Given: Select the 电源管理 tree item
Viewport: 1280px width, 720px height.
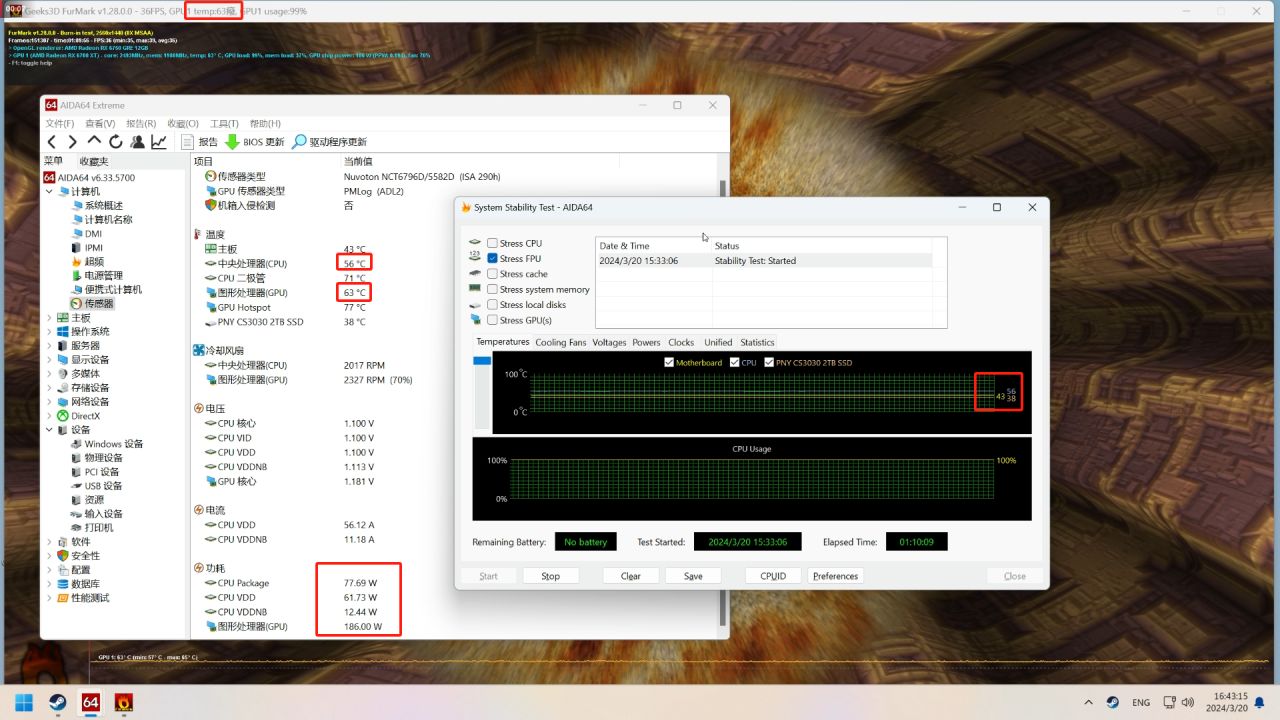Looking at the screenshot, I should [x=97, y=275].
